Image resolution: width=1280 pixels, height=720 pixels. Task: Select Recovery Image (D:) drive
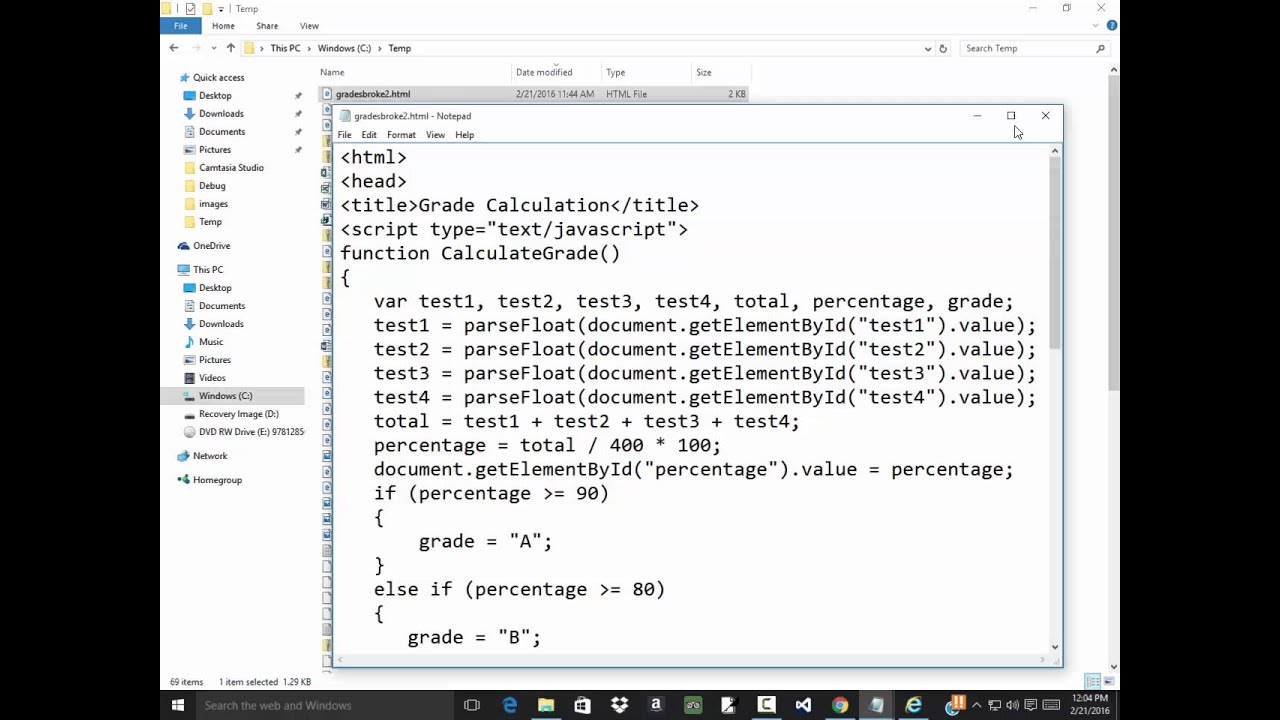pyautogui.click(x=238, y=413)
